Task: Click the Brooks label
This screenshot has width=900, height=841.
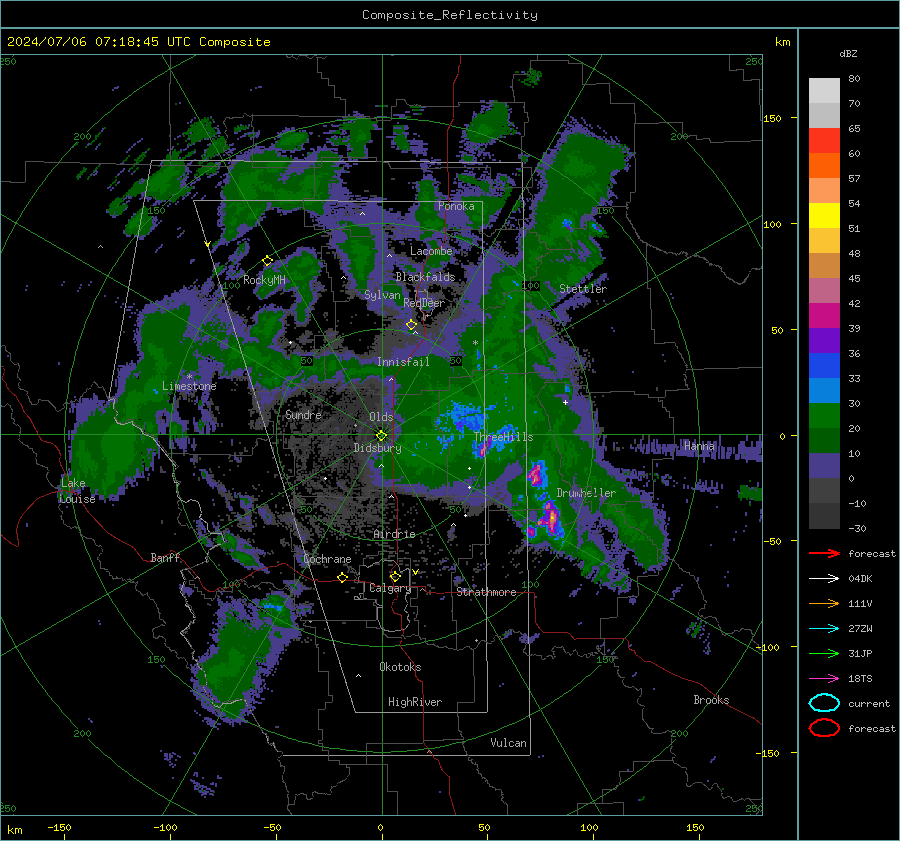Action: (x=711, y=700)
